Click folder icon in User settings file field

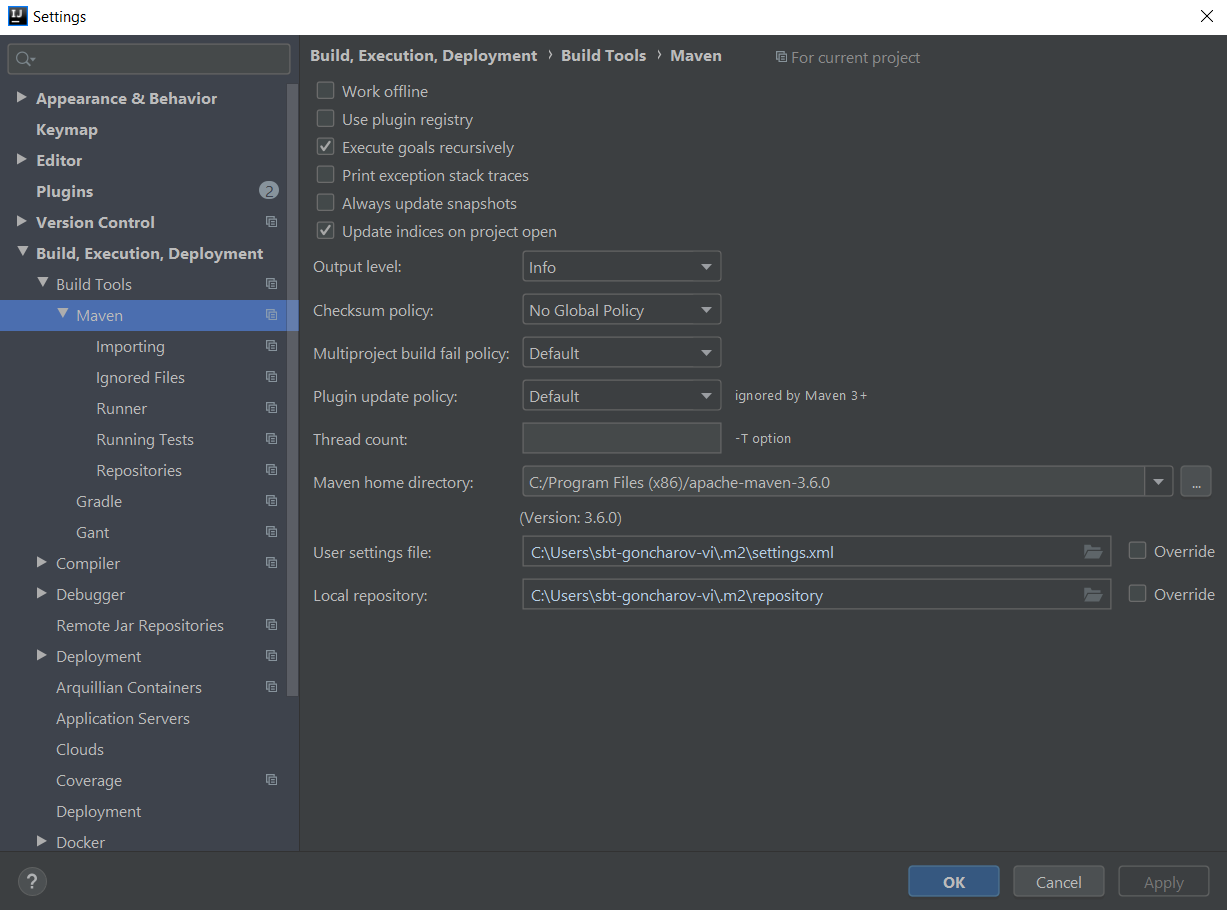tap(1092, 552)
